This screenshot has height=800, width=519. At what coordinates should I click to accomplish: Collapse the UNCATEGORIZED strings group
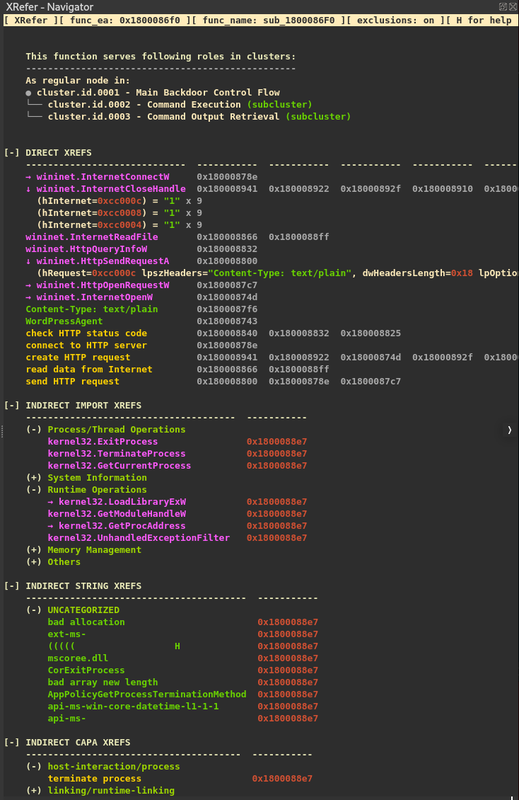(x=34, y=610)
